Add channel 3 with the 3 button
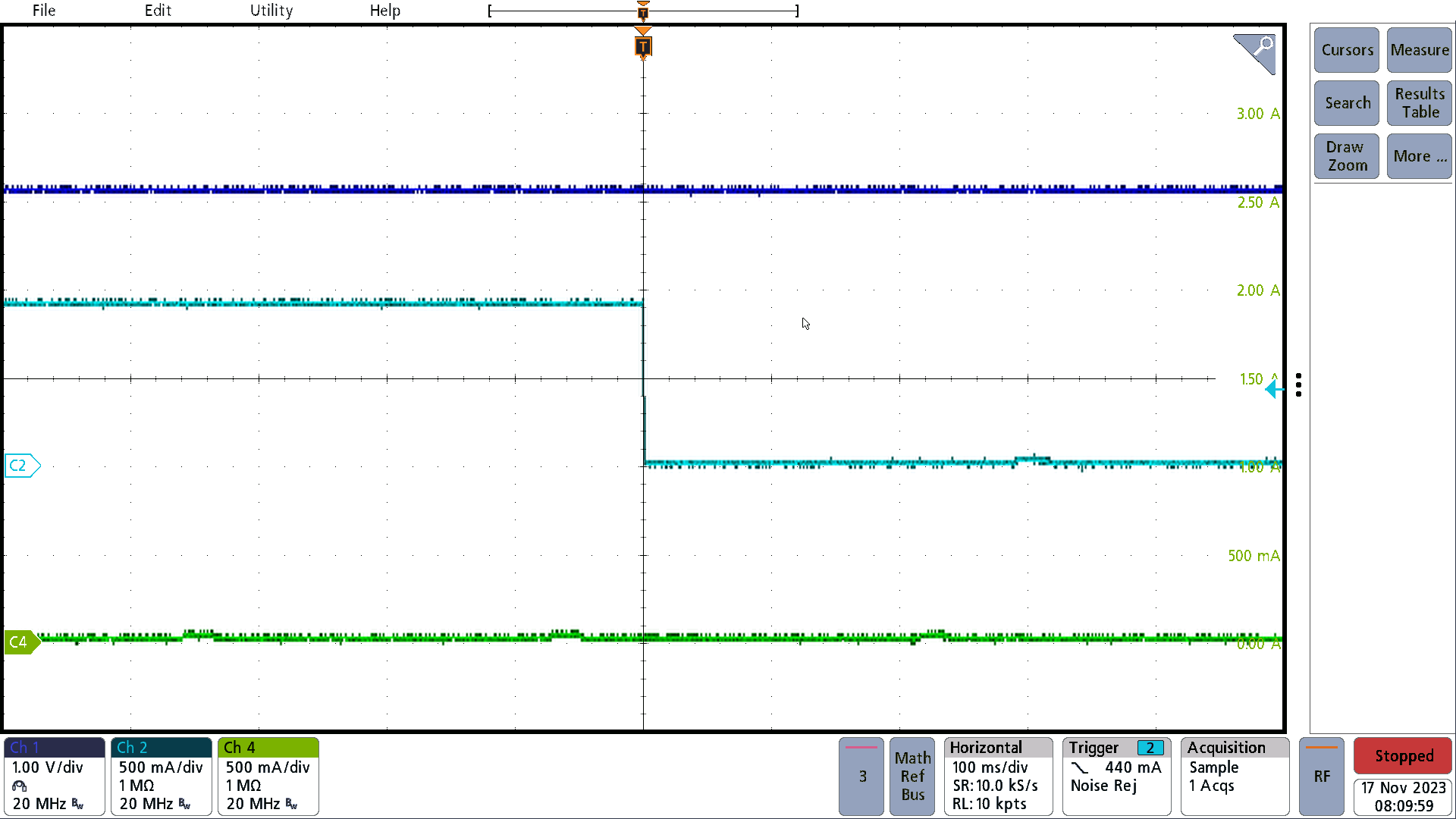This screenshot has width=1456, height=819. click(x=861, y=777)
